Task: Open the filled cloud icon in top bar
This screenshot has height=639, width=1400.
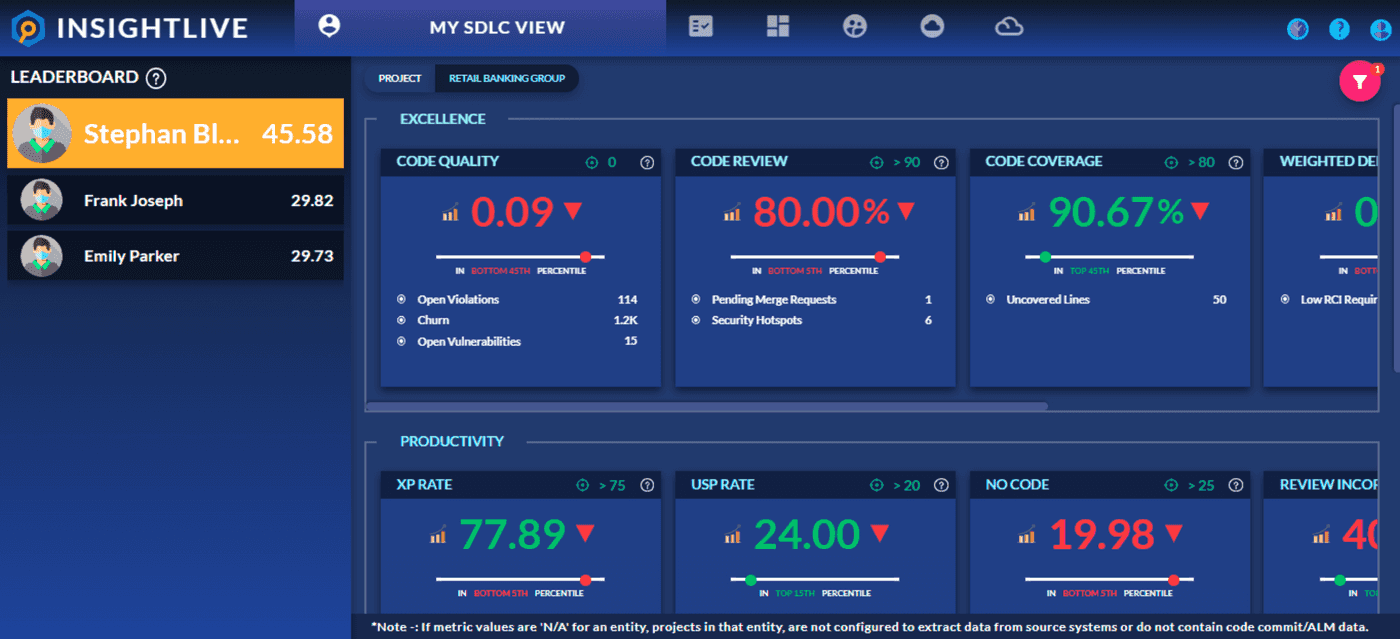Action: 932,27
